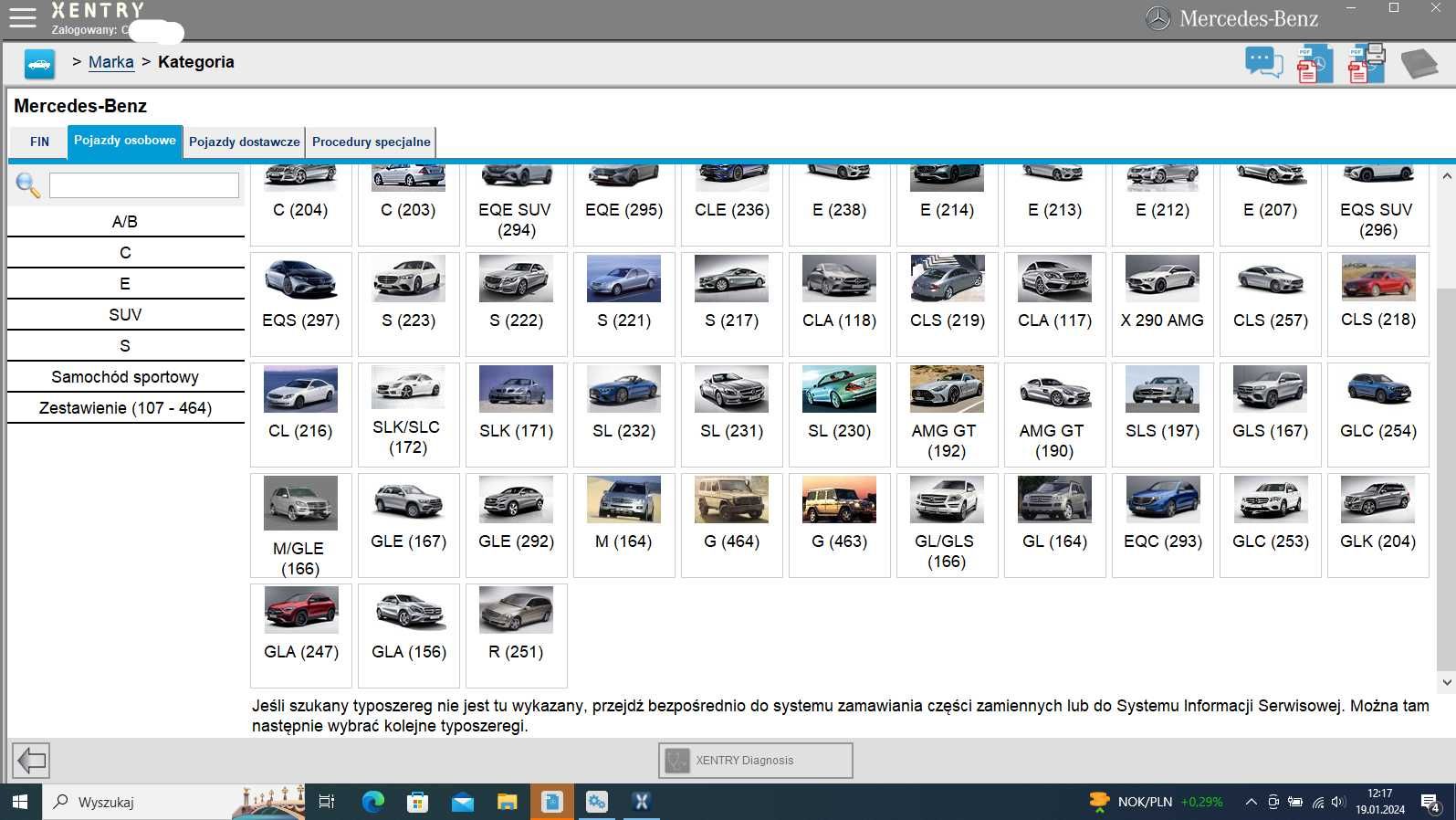The width and height of the screenshot is (1456, 820).
Task: Click the PDF print icon
Action: (x=1367, y=63)
